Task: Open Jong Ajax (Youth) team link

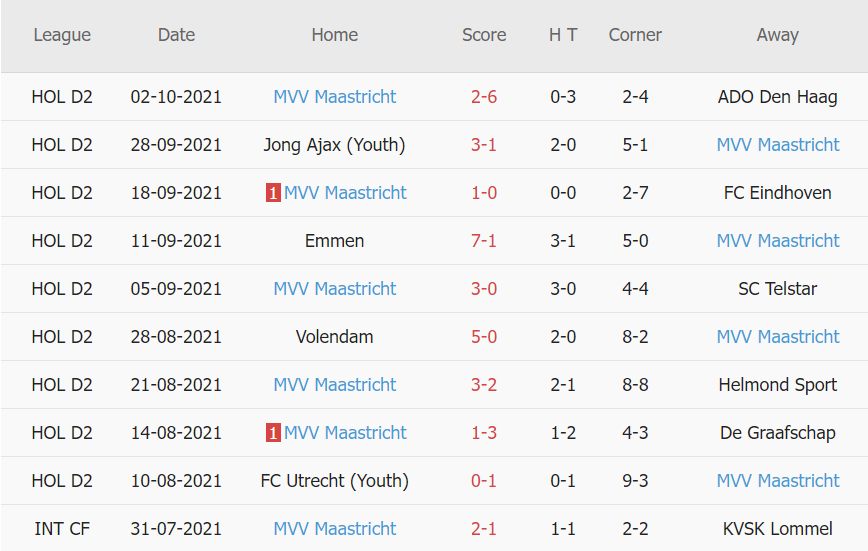Action: (335, 145)
